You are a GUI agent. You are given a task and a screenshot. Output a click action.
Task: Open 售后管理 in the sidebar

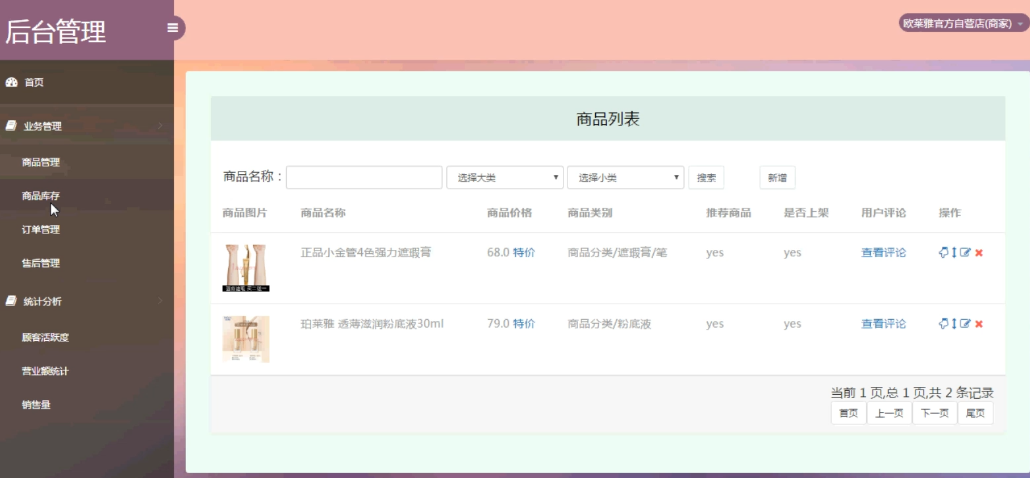click(41, 263)
